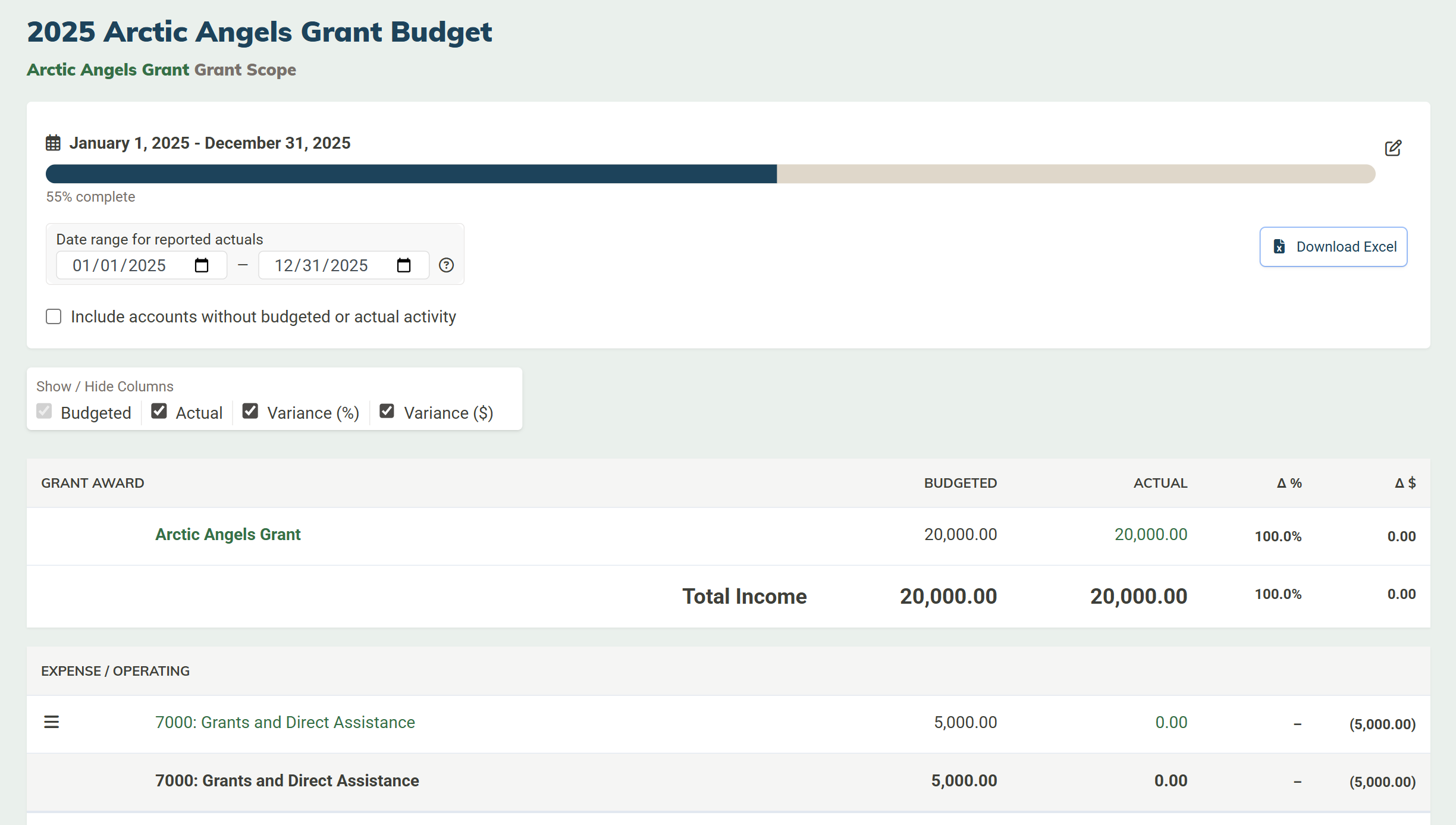Viewport: 1456px width, 825px height.
Task: Click the calendar icon beside January 1, 2025
Action: 54,143
